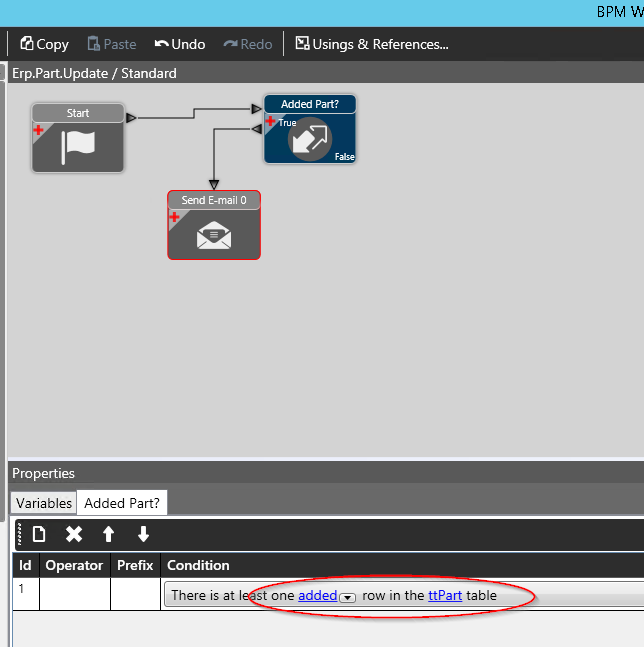644x647 pixels.
Task: Click red plus on Added Part? node
Action: tap(270, 121)
